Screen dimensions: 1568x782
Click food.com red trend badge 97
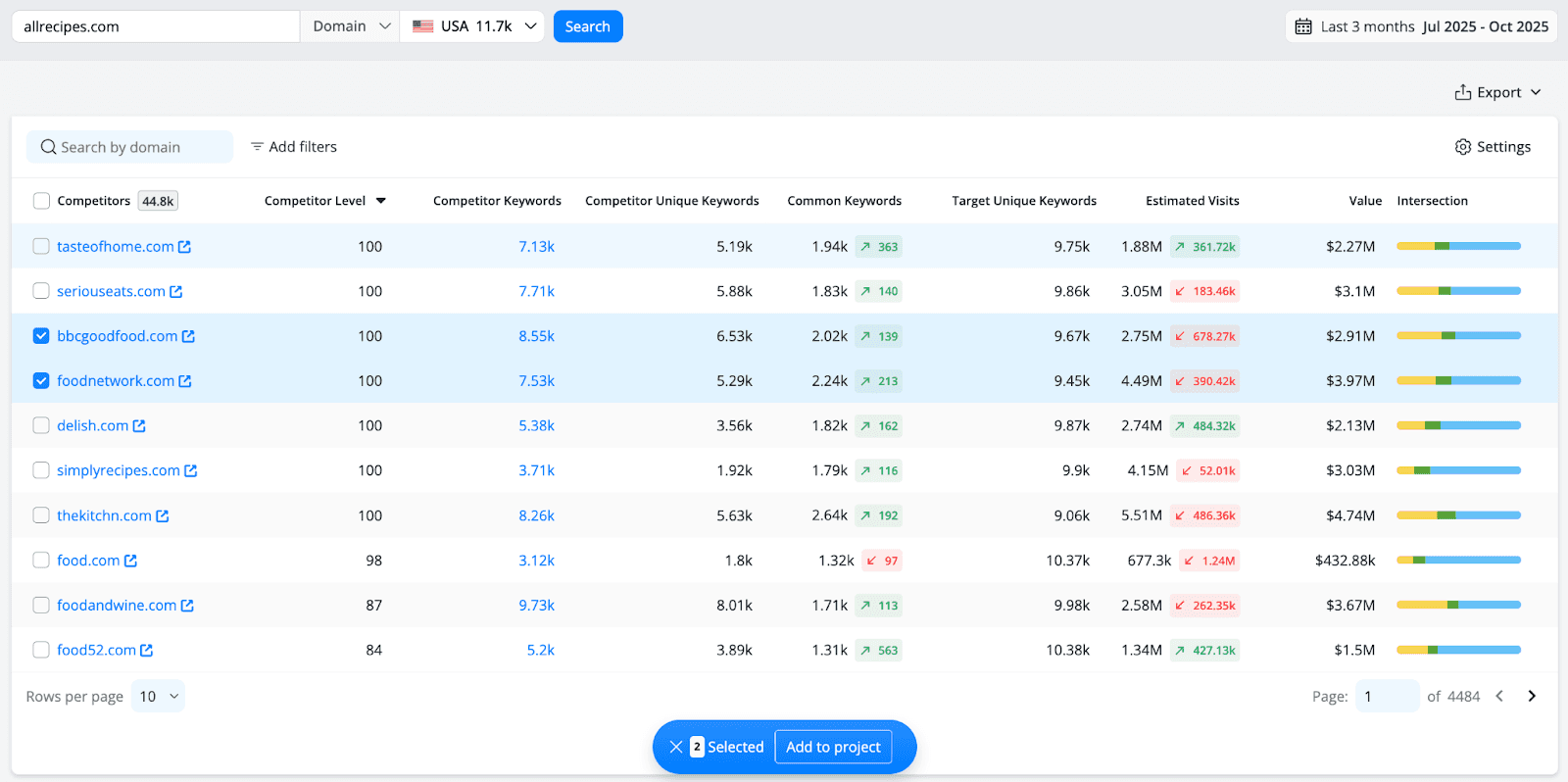tap(882, 561)
